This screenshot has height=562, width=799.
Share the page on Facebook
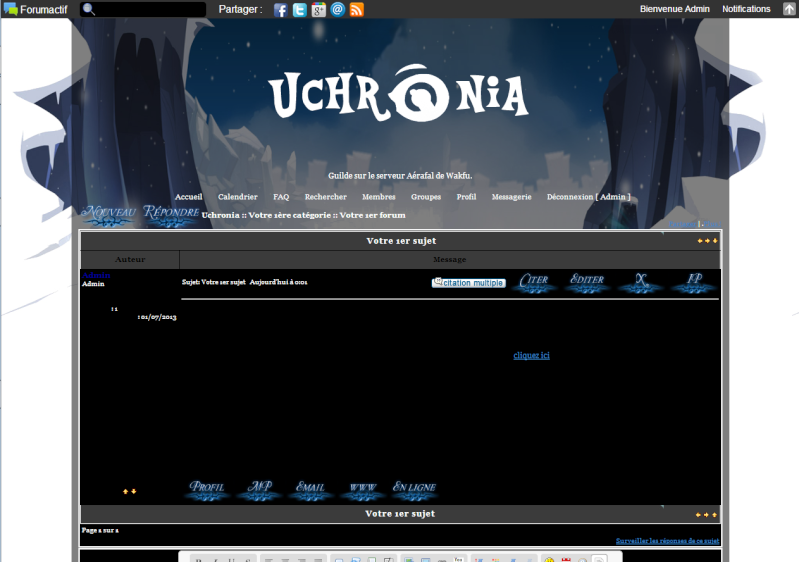280,10
